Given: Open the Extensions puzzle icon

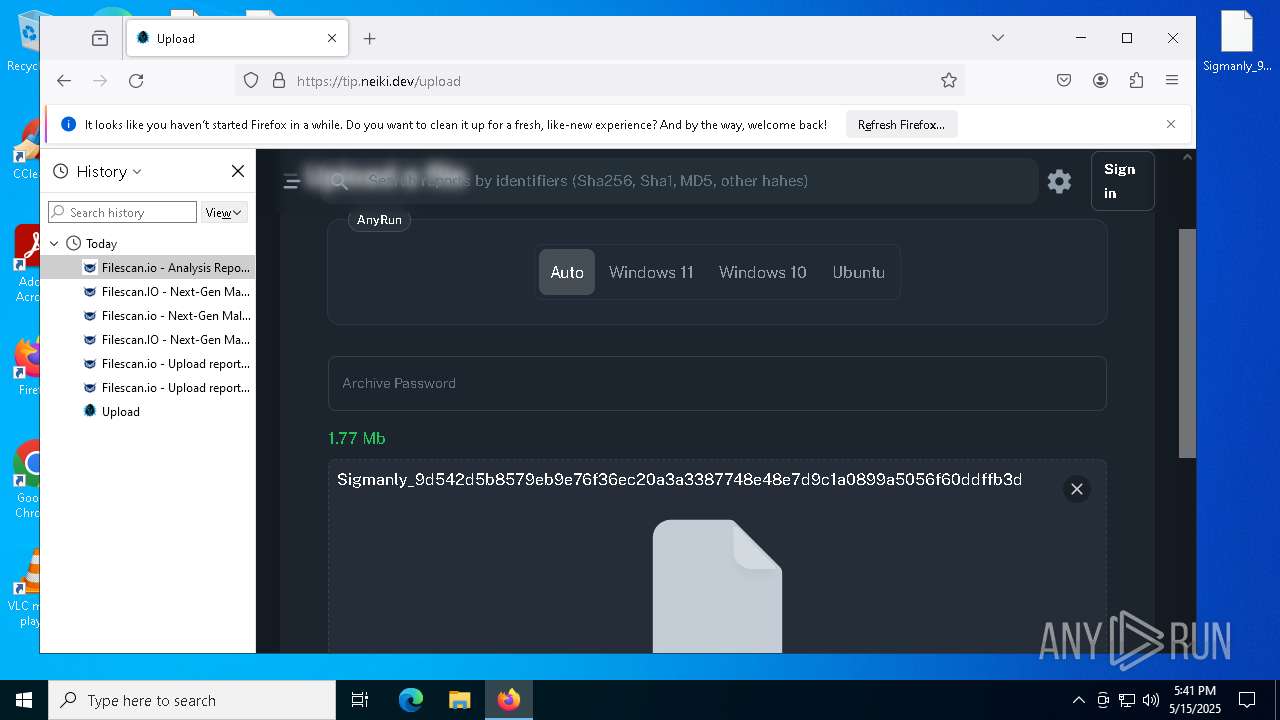Looking at the screenshot, I should [1136, 81].
